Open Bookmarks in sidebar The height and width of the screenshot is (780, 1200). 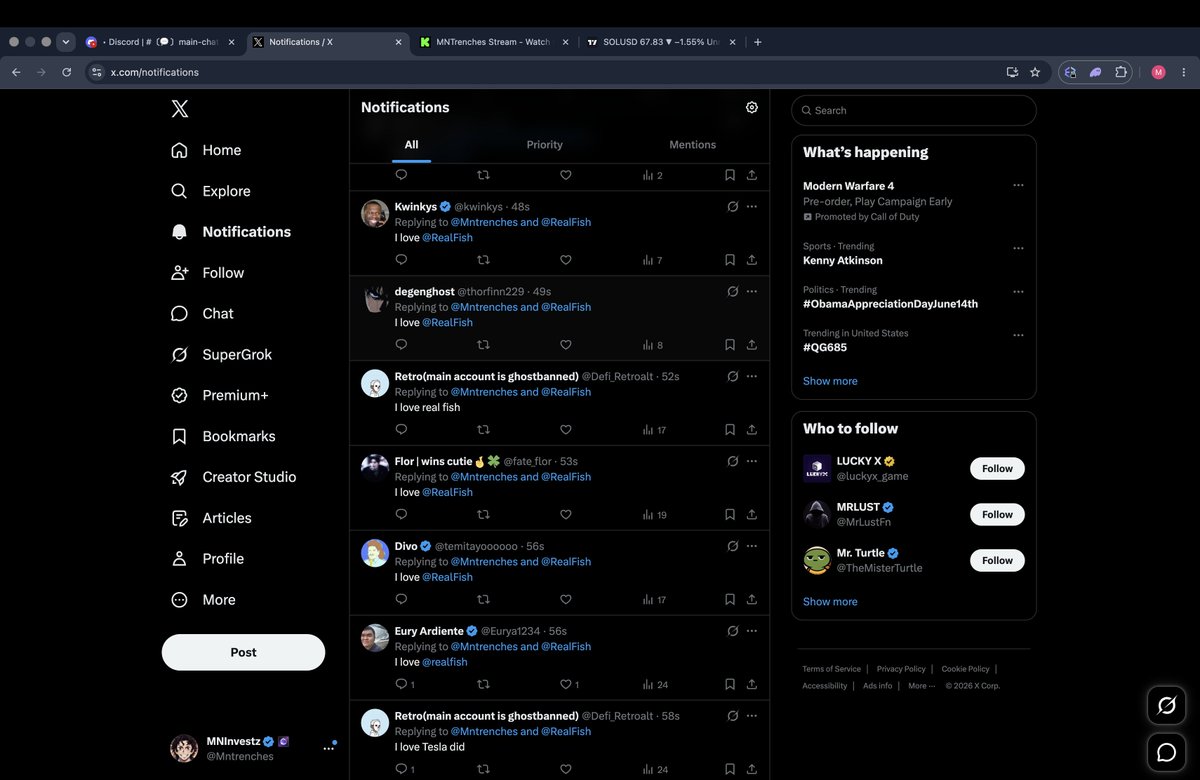[x=223, y=436]
